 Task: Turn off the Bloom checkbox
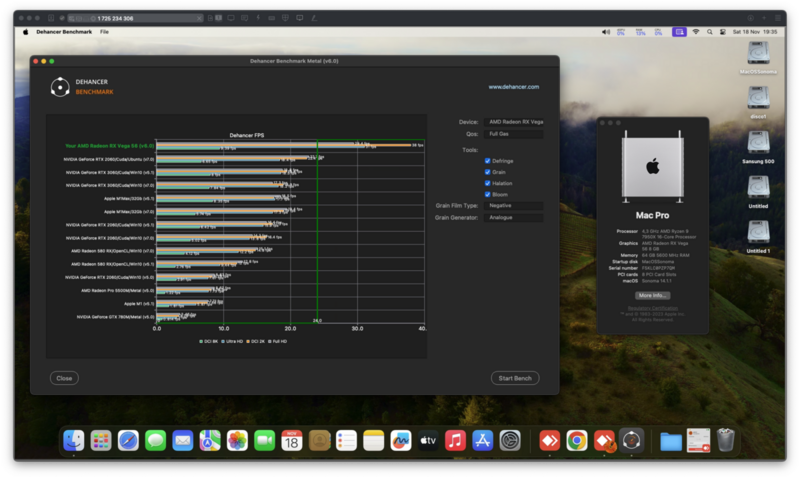(x=487, y=193)
